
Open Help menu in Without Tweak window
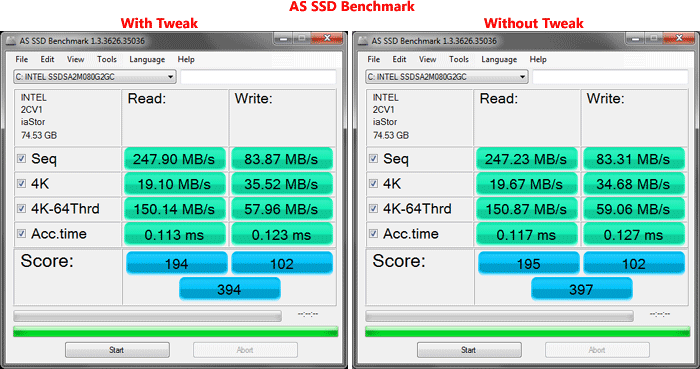[x=538, y=59]
